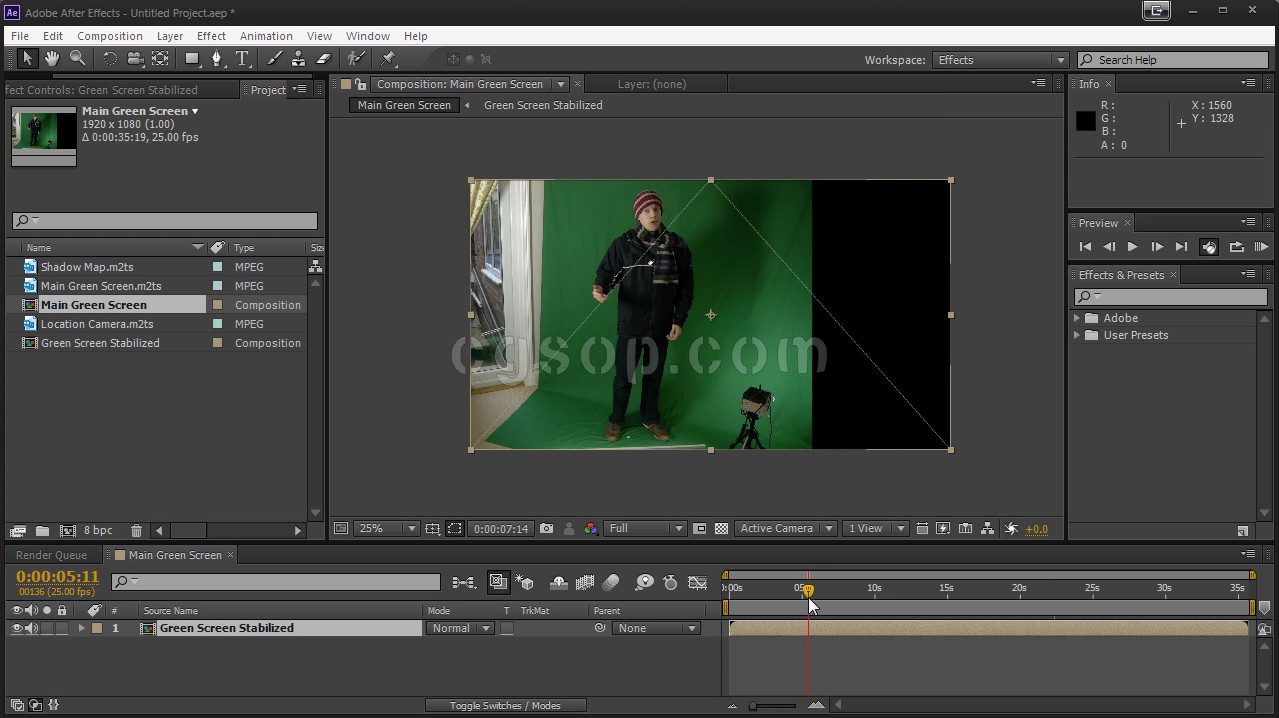Click the Toggle Switches / Modes button
The height and width of the screenshot is (718, 1279).
click(x=505, y=705)
